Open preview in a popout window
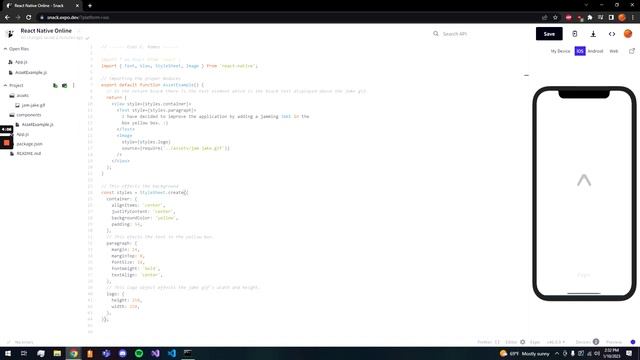Image resolution: width=640 pixels, height=360 pixels. pos(631,51)
